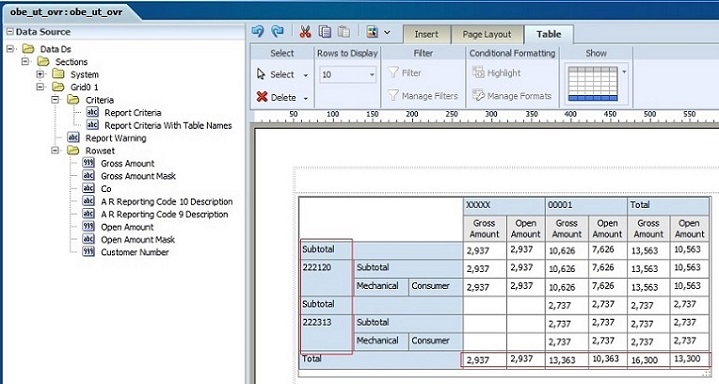Click the red Delete X icon
The width and height of the screenshot is (719, 384).
coord(262,97)
